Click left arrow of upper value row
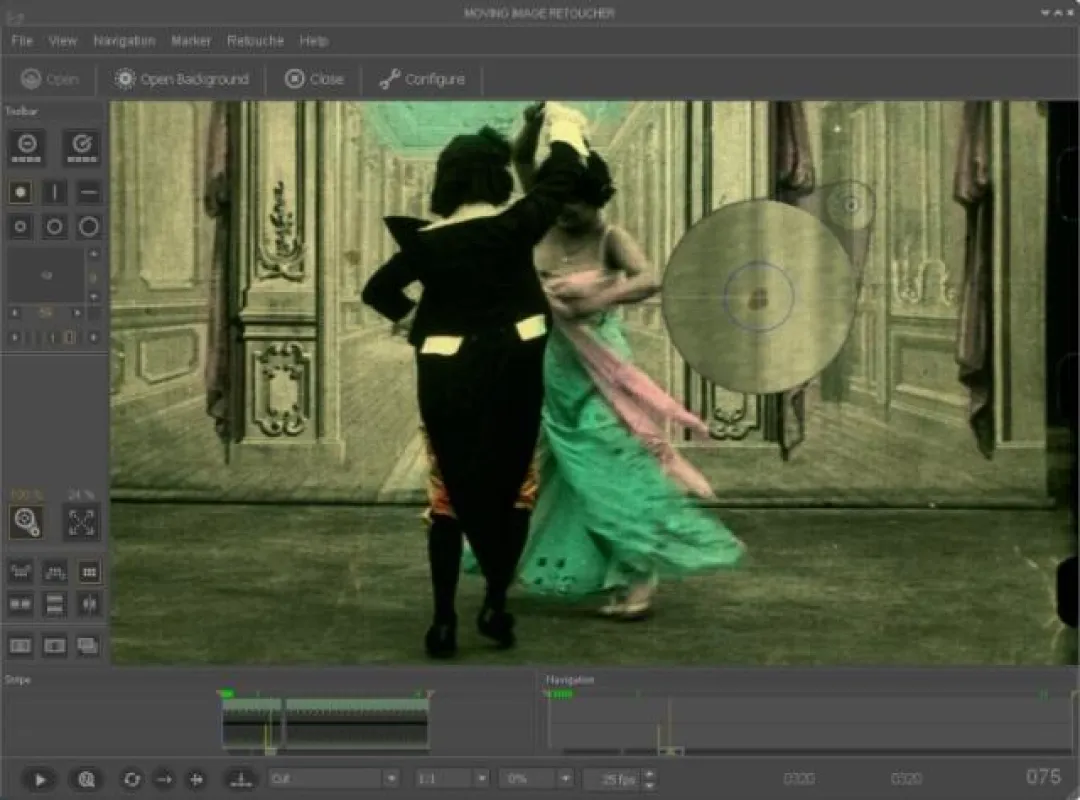Image resolution: width=1080 pixels, height=800 pixels. [14, 313]
